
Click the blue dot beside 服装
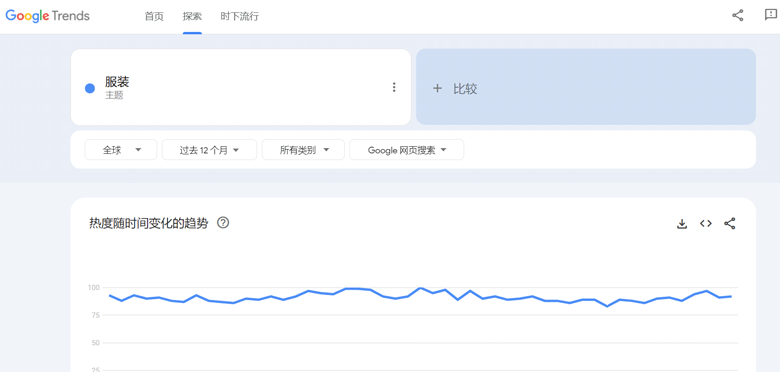click(90, 89)
